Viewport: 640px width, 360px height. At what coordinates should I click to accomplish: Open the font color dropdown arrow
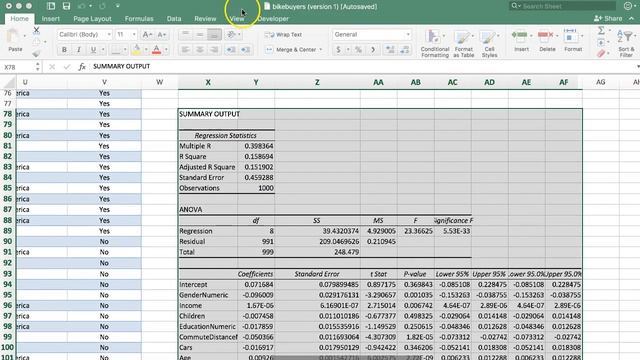tap(166, 50)
